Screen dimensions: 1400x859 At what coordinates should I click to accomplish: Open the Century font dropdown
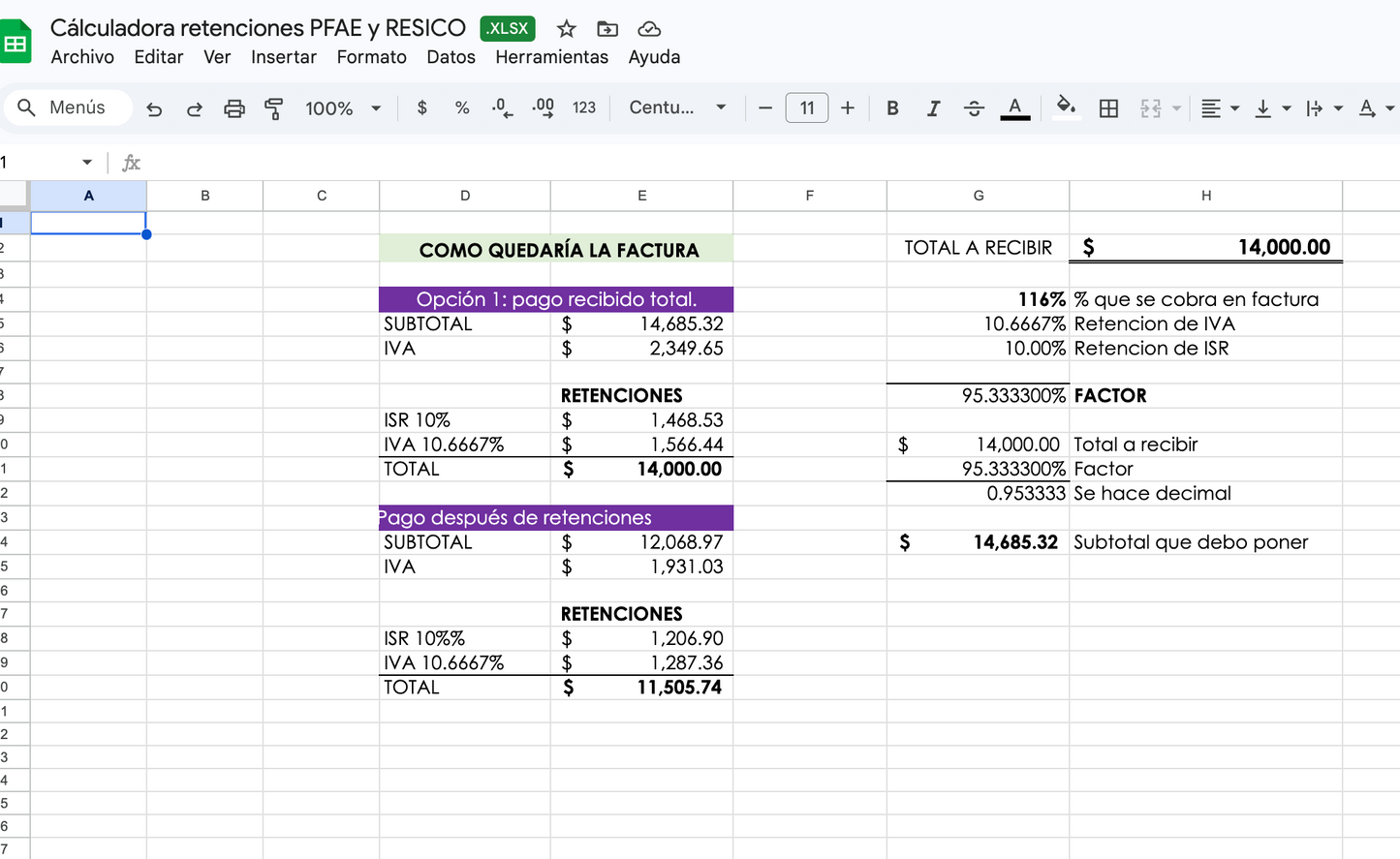pos(677,107)
